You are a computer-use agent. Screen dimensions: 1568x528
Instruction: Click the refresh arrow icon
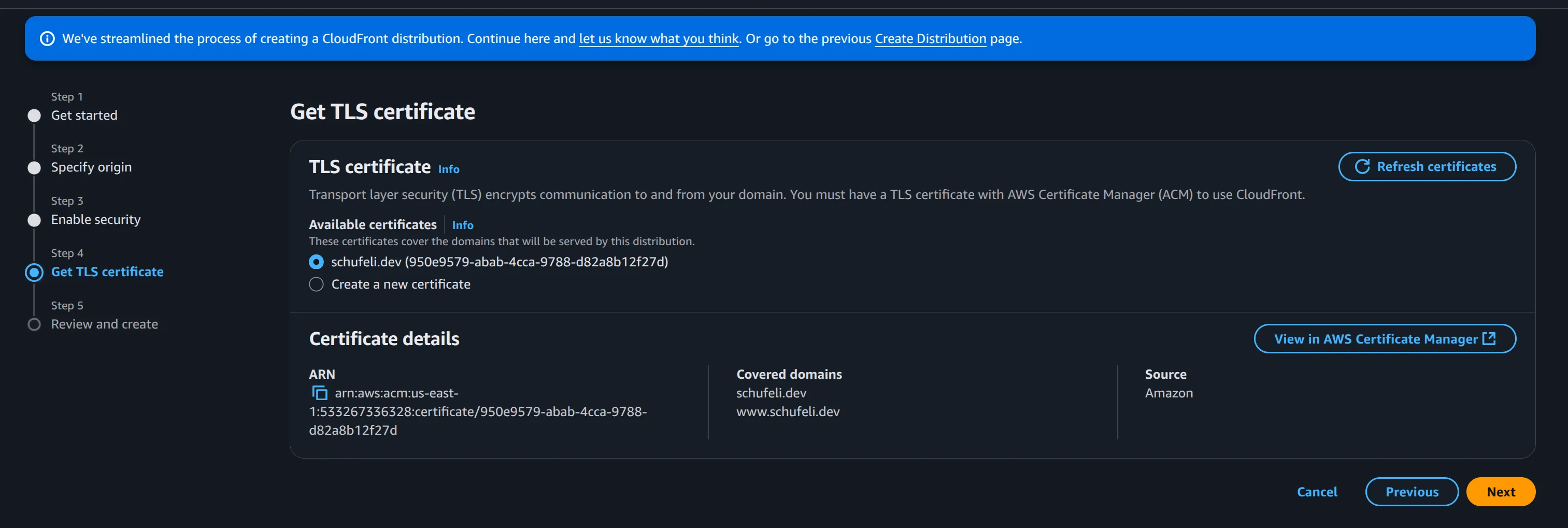click(1362, 167)
